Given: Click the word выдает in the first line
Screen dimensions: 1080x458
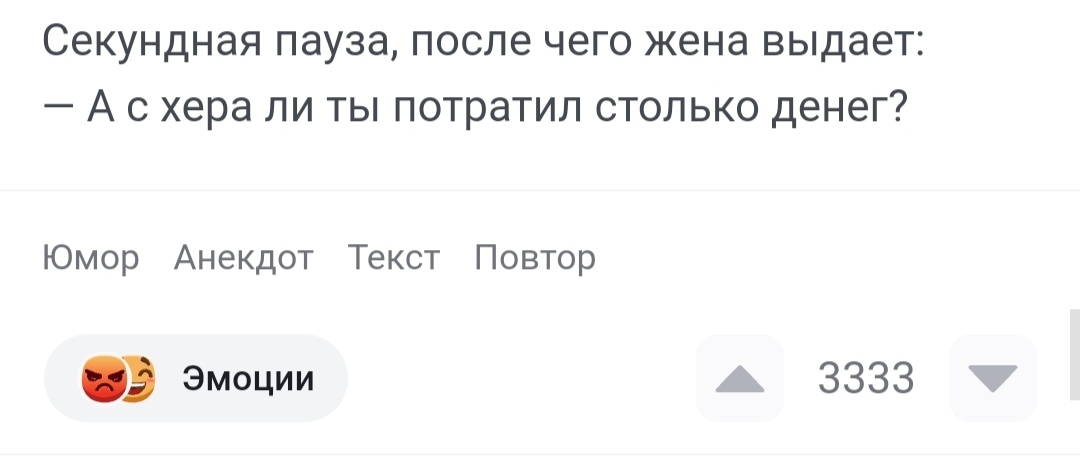Looking at the screenshot, I should point(845,46).
